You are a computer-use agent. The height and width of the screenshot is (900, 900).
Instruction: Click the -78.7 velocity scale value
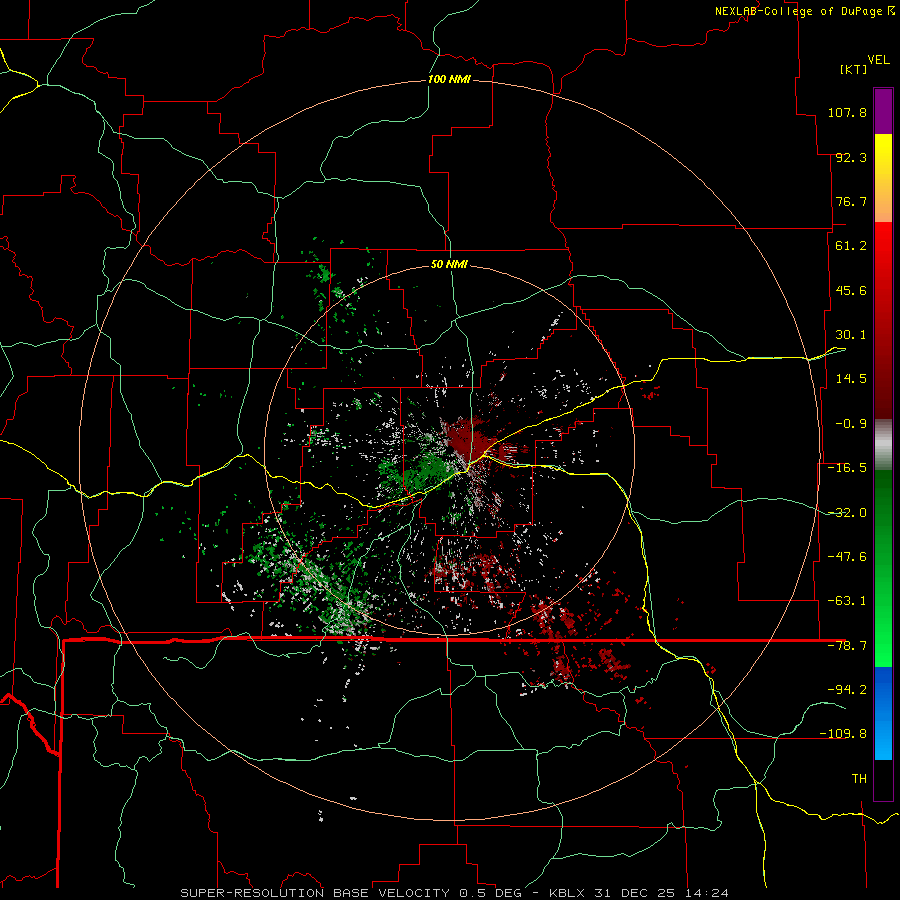847,646
